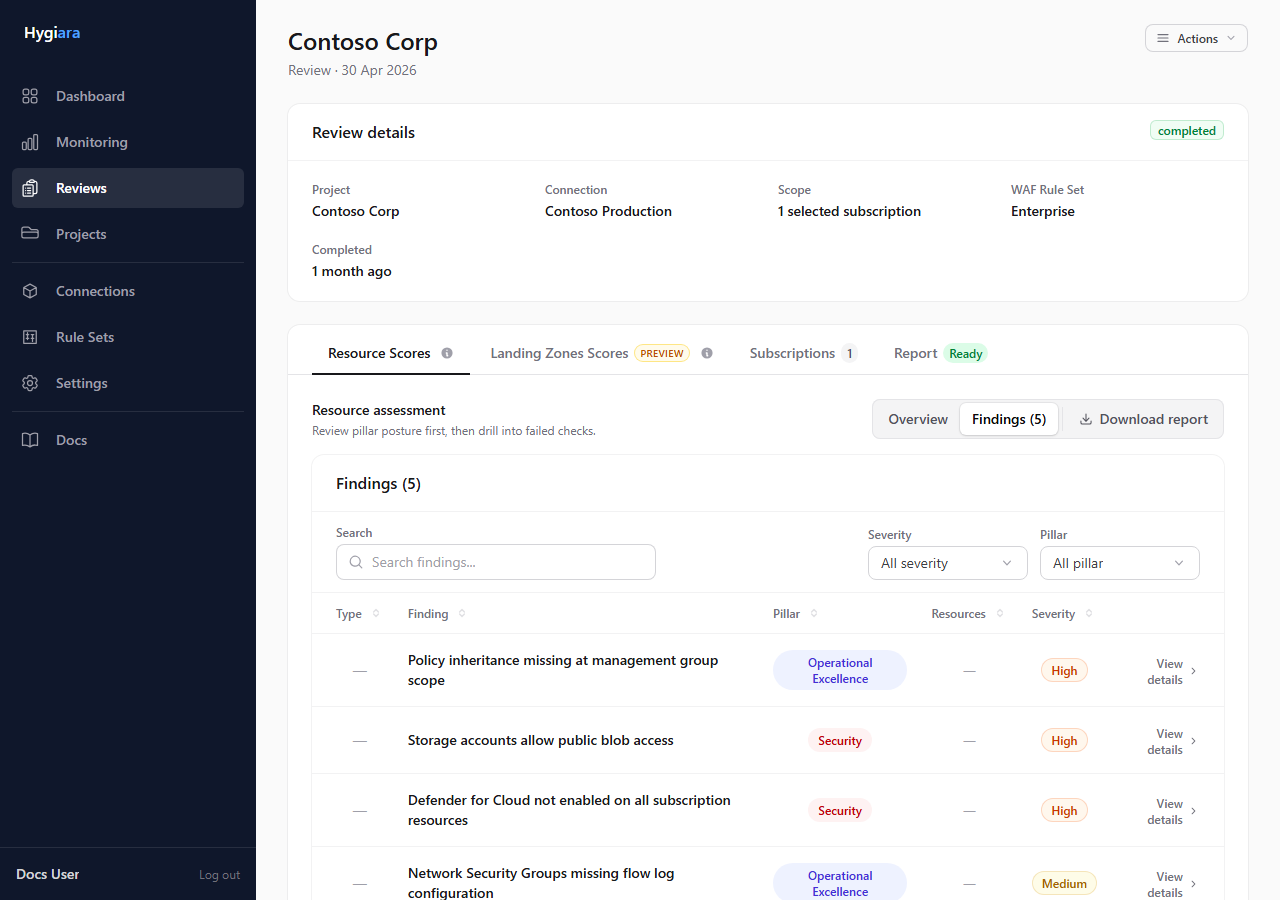The image size is (1280, 900).
Task: Click the Projects folder icon
Action: coord(30,234)
